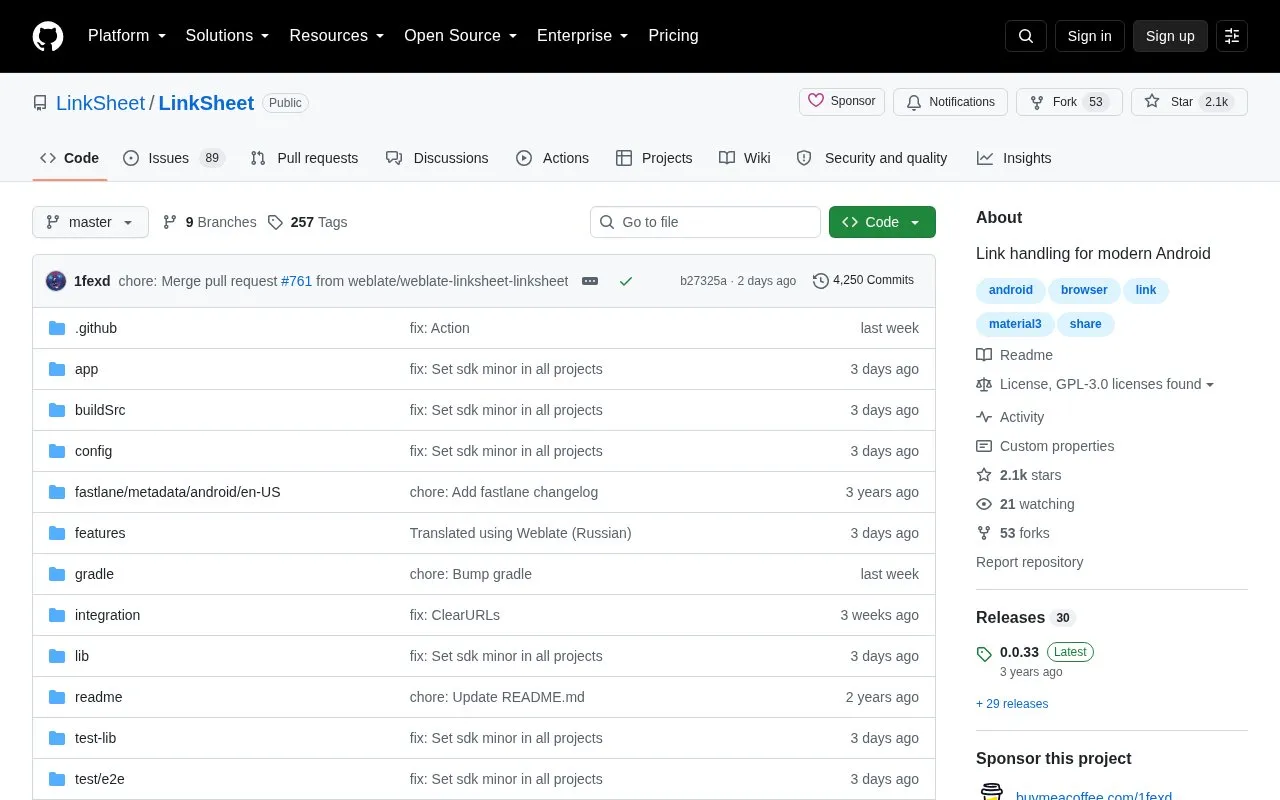The height and width of the screenshot is (800, 1280).
Task: Expand the Open Source menu
Action: [x=460, y=36]
